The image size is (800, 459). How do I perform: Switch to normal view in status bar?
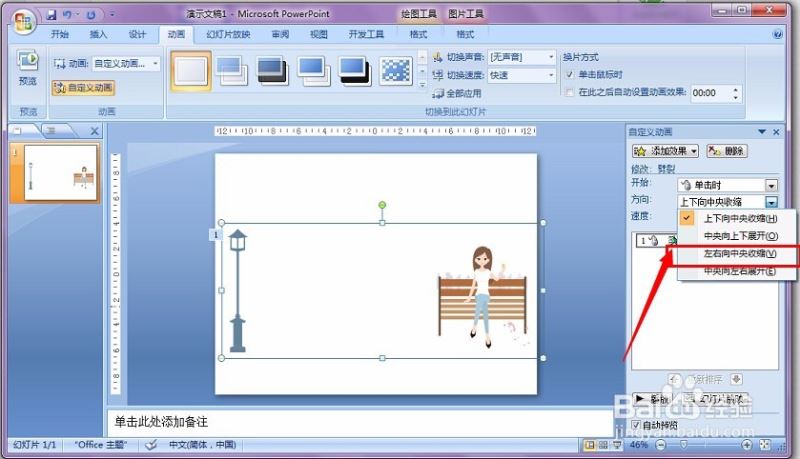(589, 445)
